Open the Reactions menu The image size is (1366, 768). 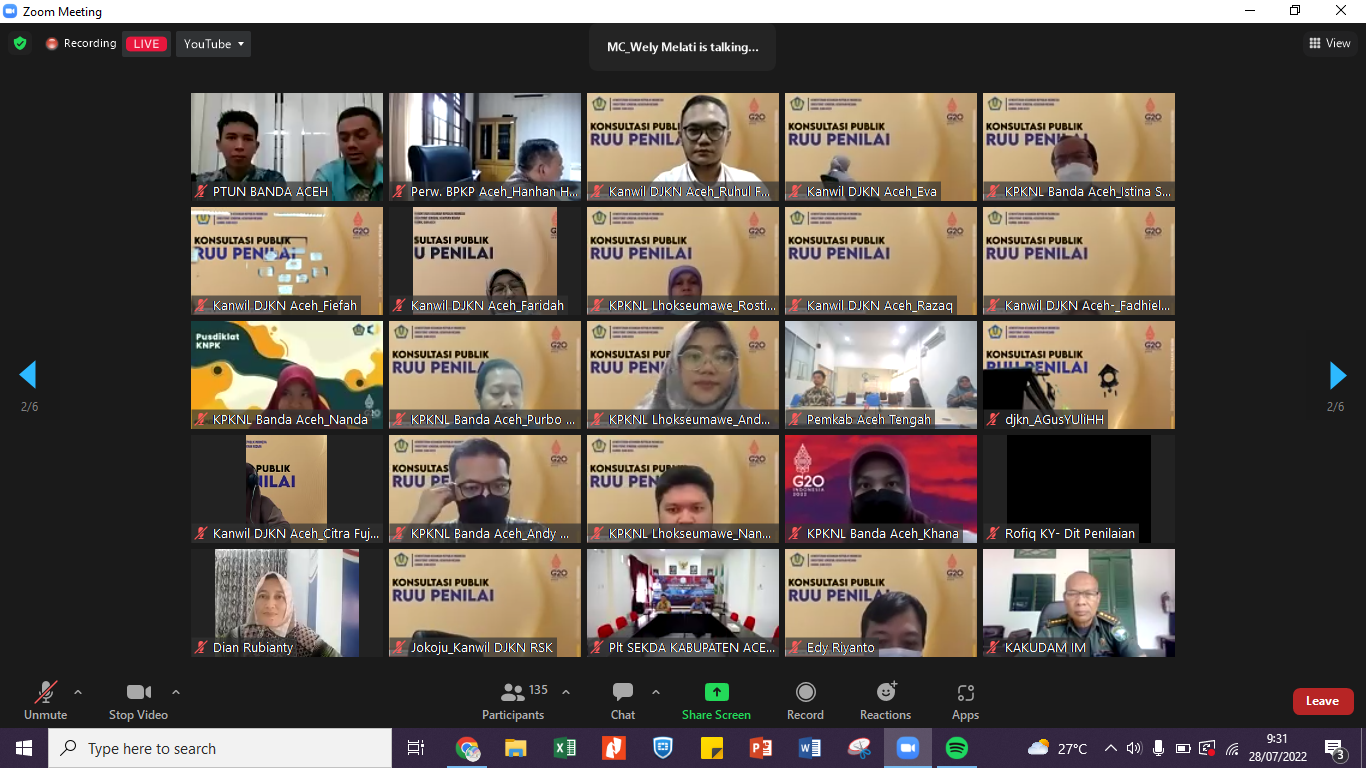click(885, 700)
